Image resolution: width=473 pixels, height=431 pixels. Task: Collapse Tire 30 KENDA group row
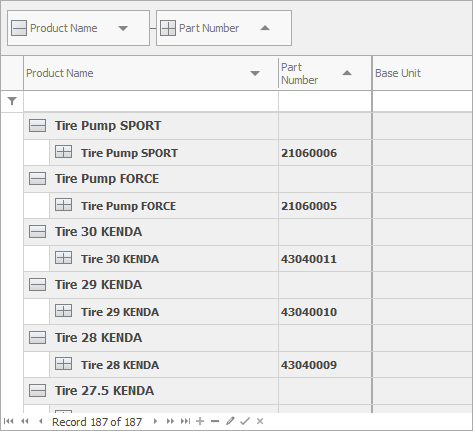click(37, 232)
